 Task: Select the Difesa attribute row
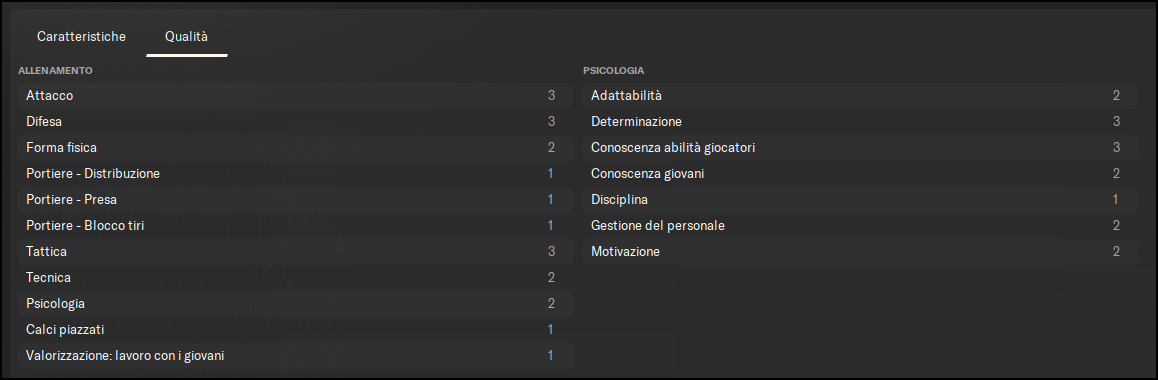(x=295, y=122)
